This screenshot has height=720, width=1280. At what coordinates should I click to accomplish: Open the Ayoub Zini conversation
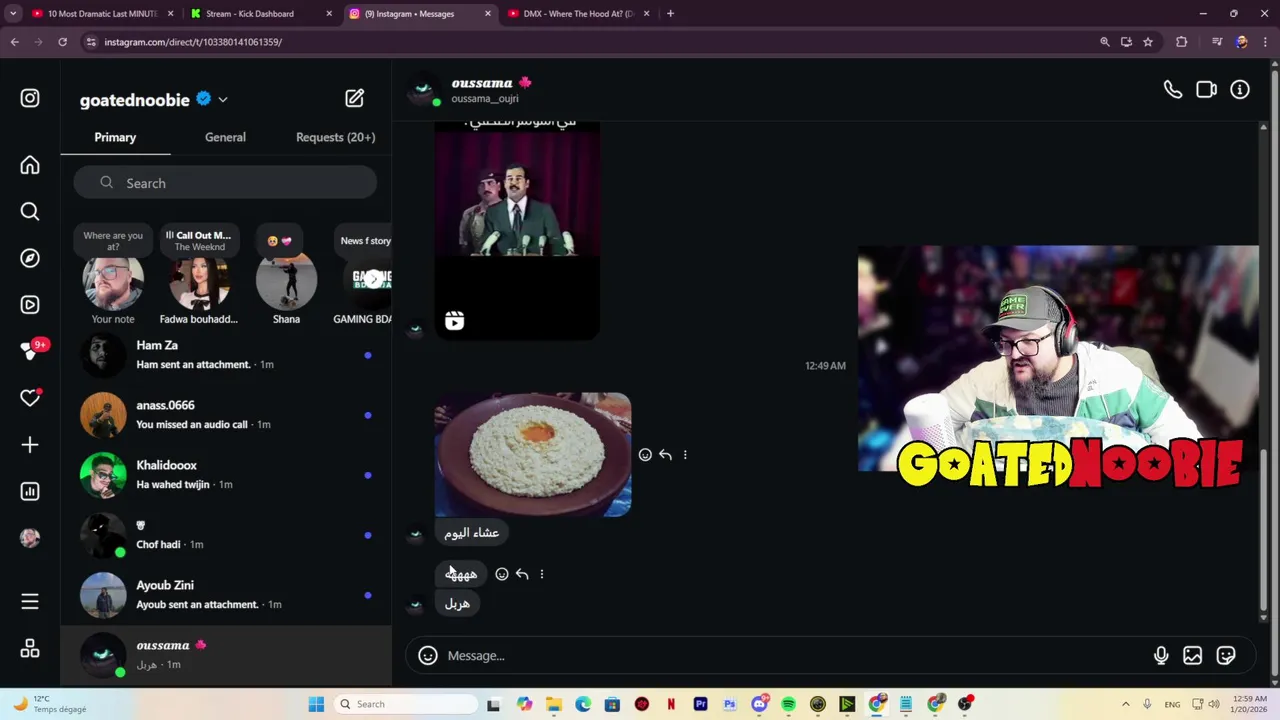pyautogui.click(x=225, y=595)
